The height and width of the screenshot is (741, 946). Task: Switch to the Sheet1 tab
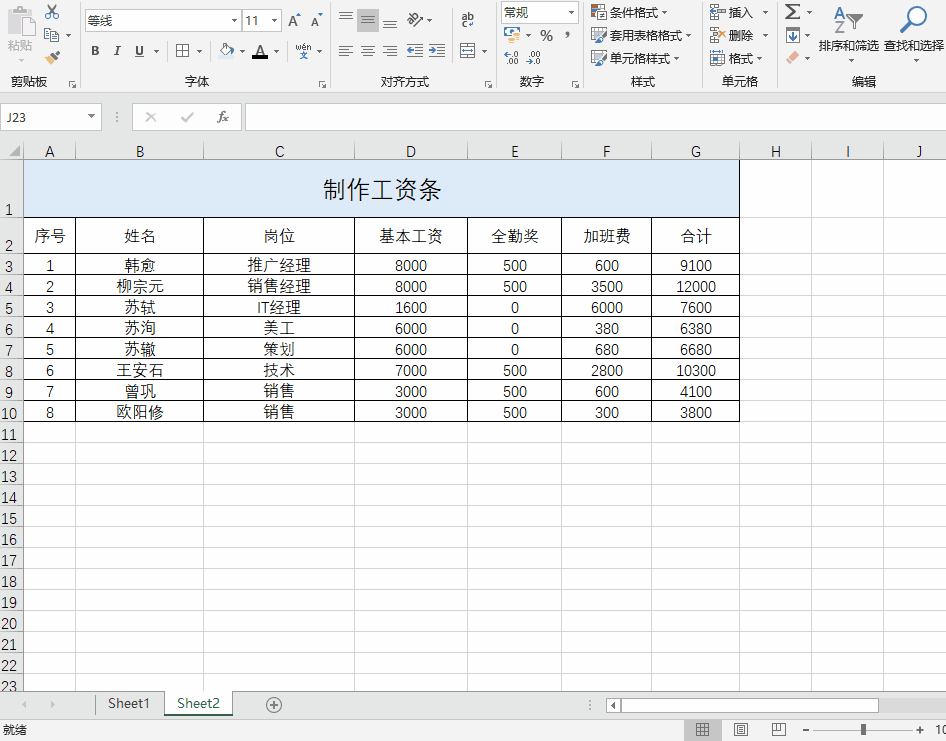[x=128, y=703]
